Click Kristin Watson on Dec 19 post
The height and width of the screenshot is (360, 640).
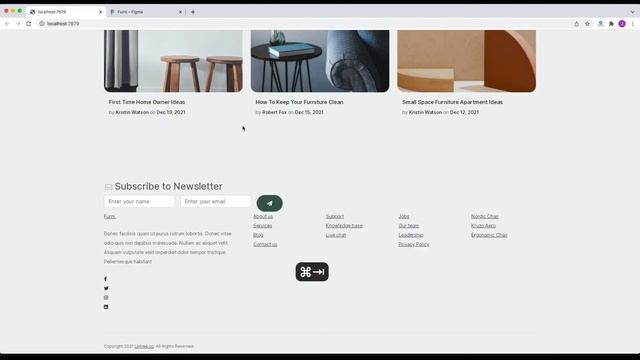[x=132, y=112]
